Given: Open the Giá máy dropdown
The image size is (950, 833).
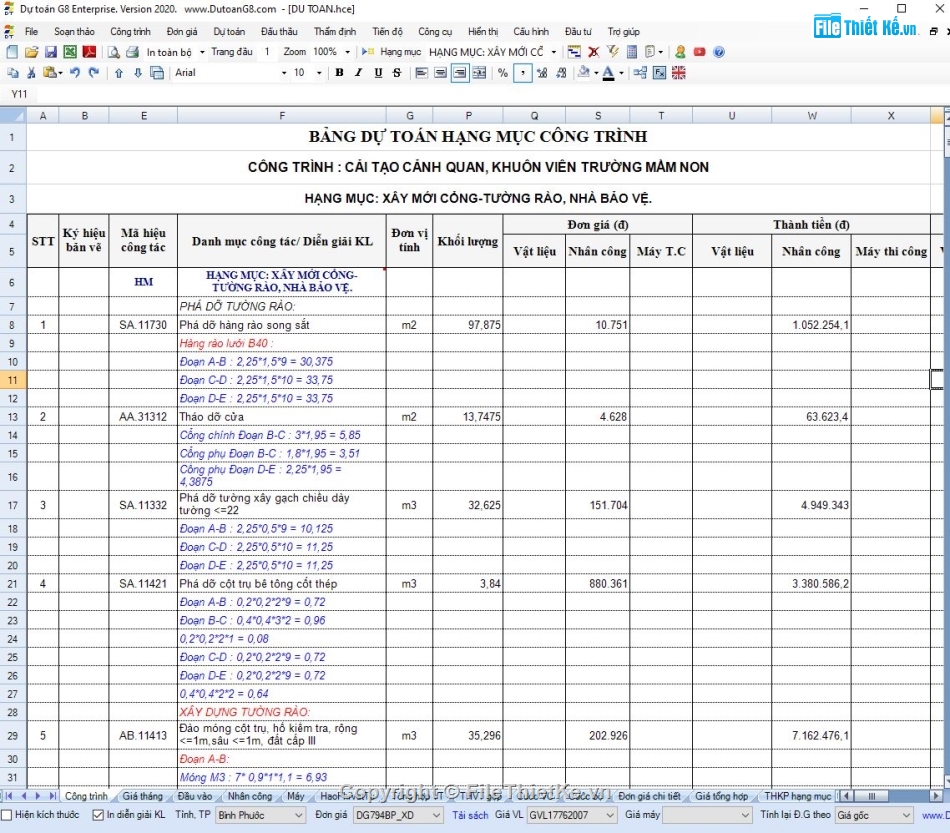Looking at the screenshot, I should 708,815.
